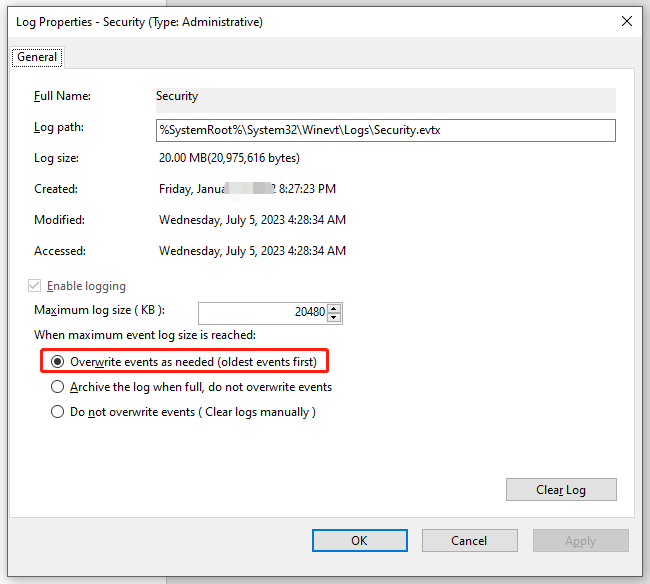Close the Log Properties dialog
The height and width of the screenshot is (584, 650).
click(x=626, y=21)
